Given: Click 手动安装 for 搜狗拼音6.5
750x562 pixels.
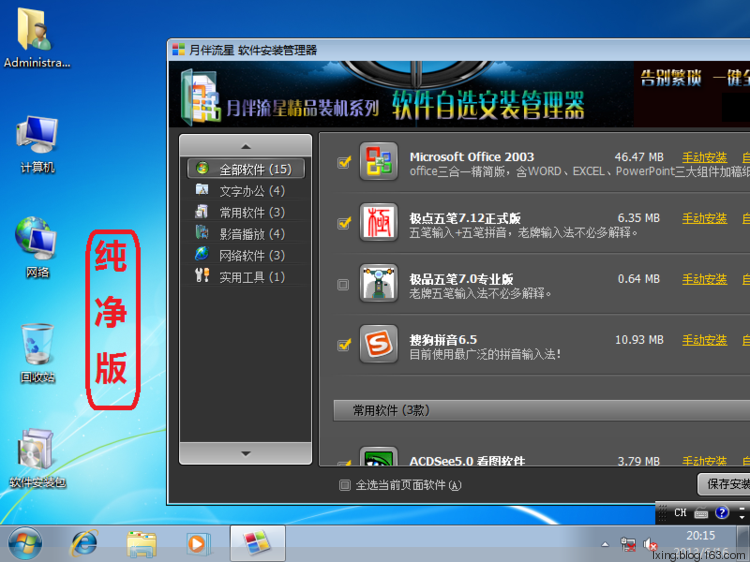Looking at the screenshot, I should 705,340.
